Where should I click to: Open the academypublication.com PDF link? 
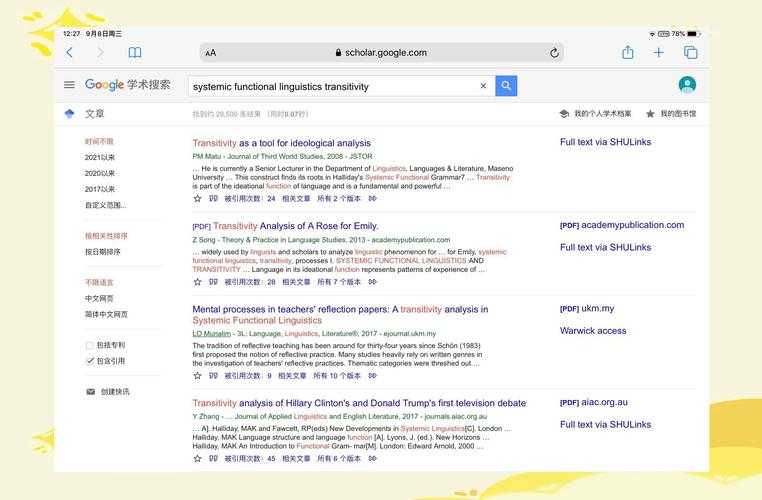(622, 225)
